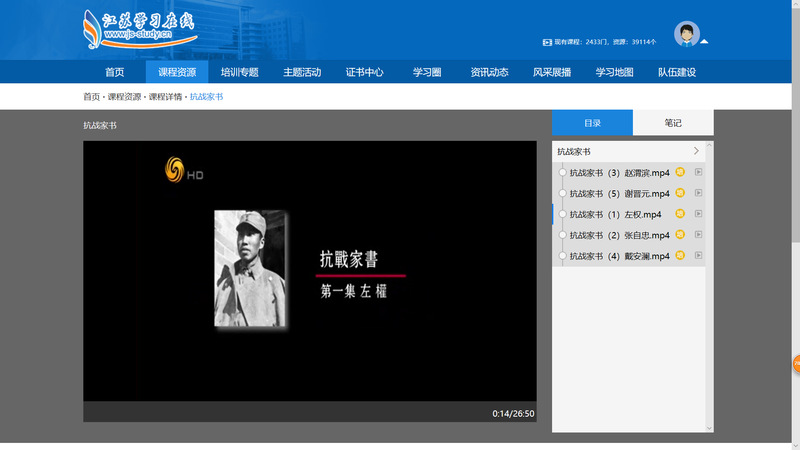This screenshot has height=450, width=800.
Task: Click the play icon beside 谢晋元.mp4
Action: pyautogui.click(x=699, y=193)
